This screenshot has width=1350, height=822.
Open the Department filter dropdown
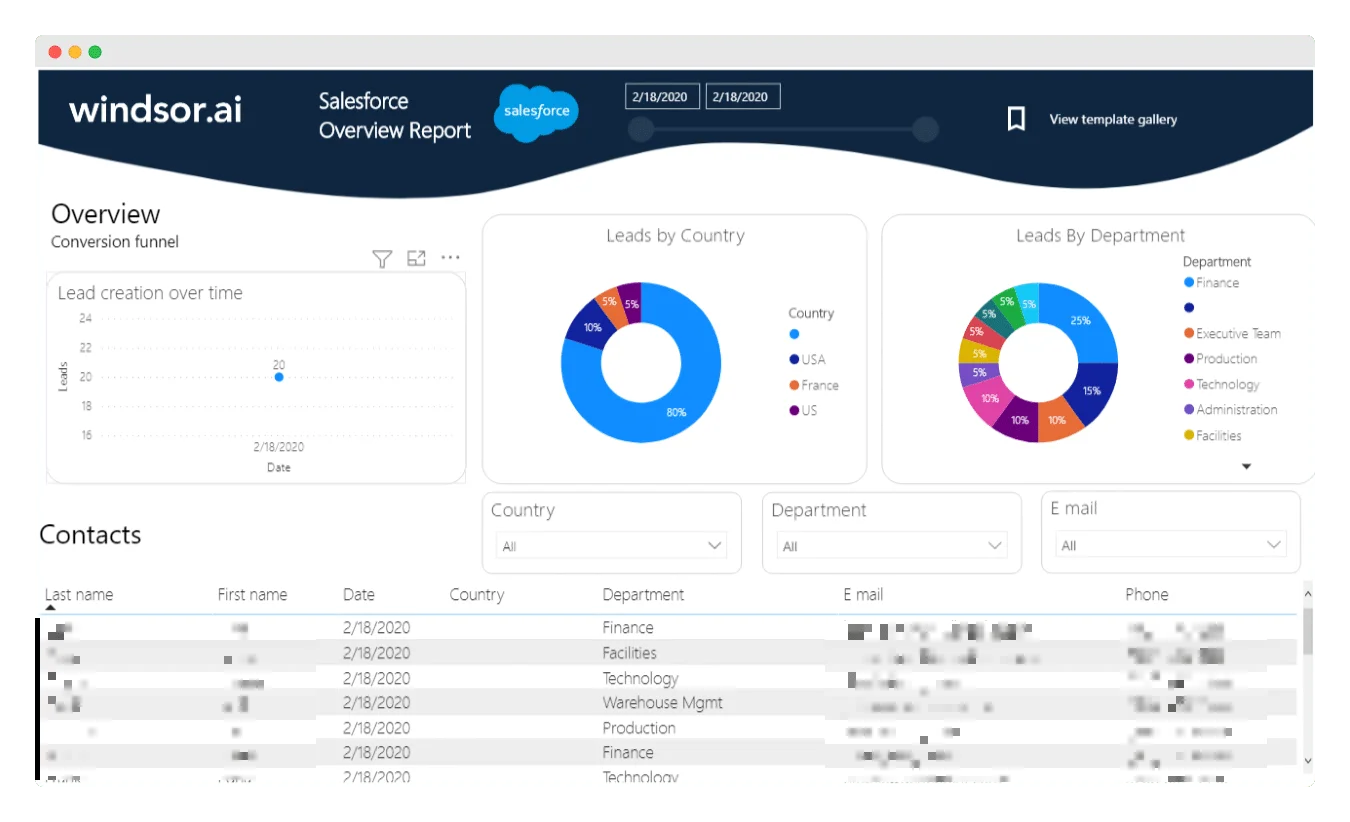[892, 546]
